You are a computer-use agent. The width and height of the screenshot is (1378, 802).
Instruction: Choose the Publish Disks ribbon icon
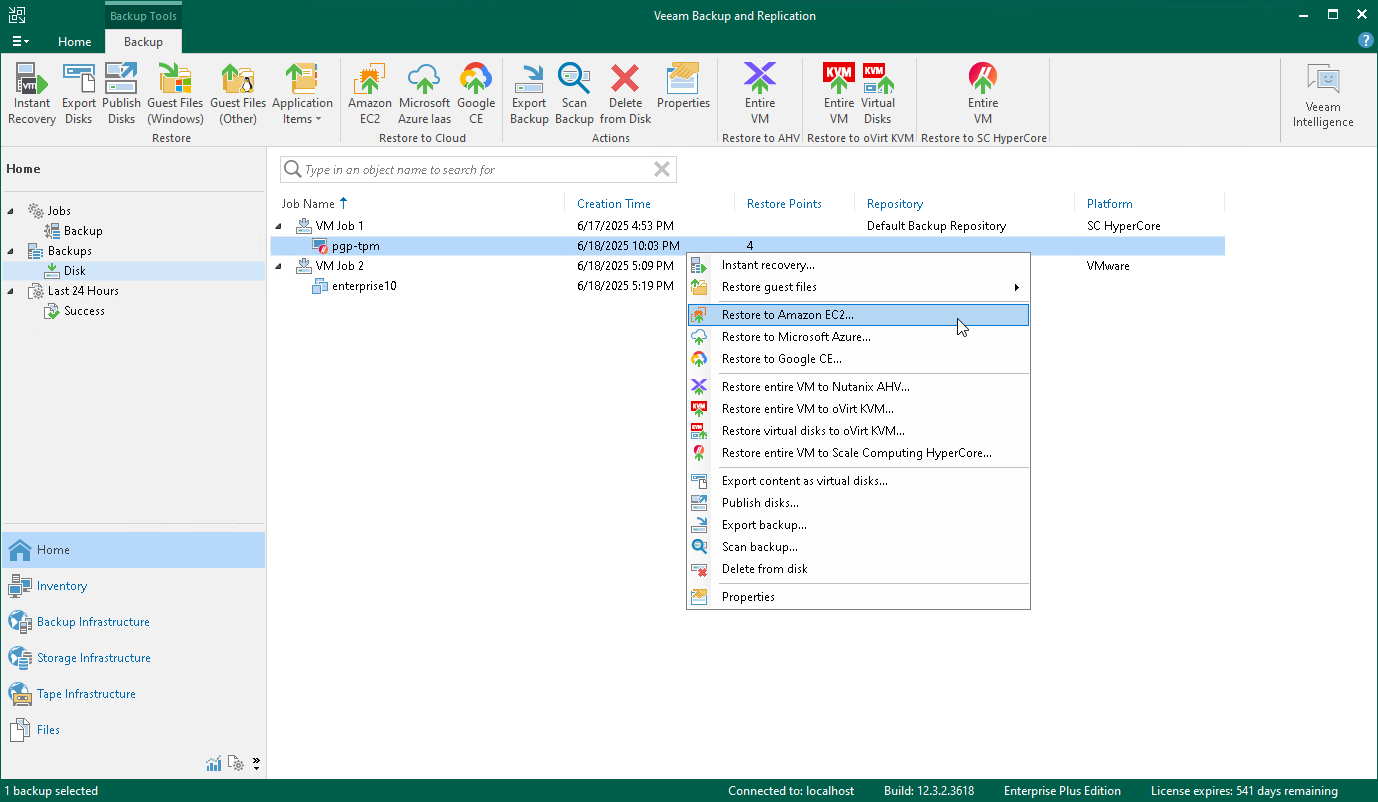121,93
